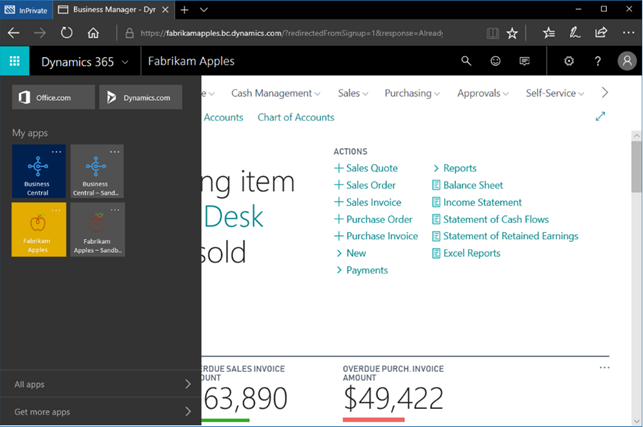The height and width of the screenshot is (427, 643).
Task: Expand the Payments actions group
Action: [362, 270]
